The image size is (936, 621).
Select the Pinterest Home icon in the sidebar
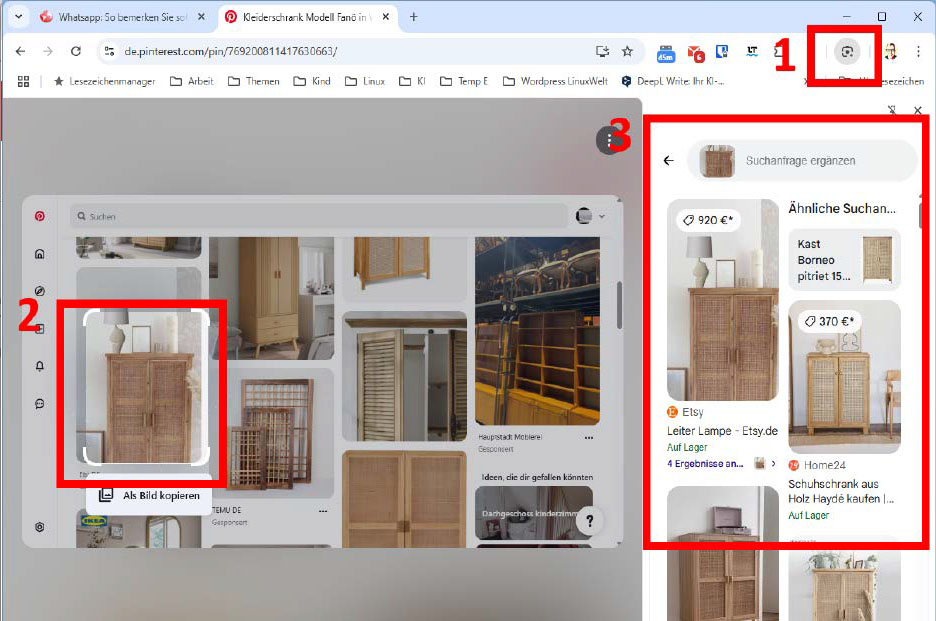click(37, 253)
